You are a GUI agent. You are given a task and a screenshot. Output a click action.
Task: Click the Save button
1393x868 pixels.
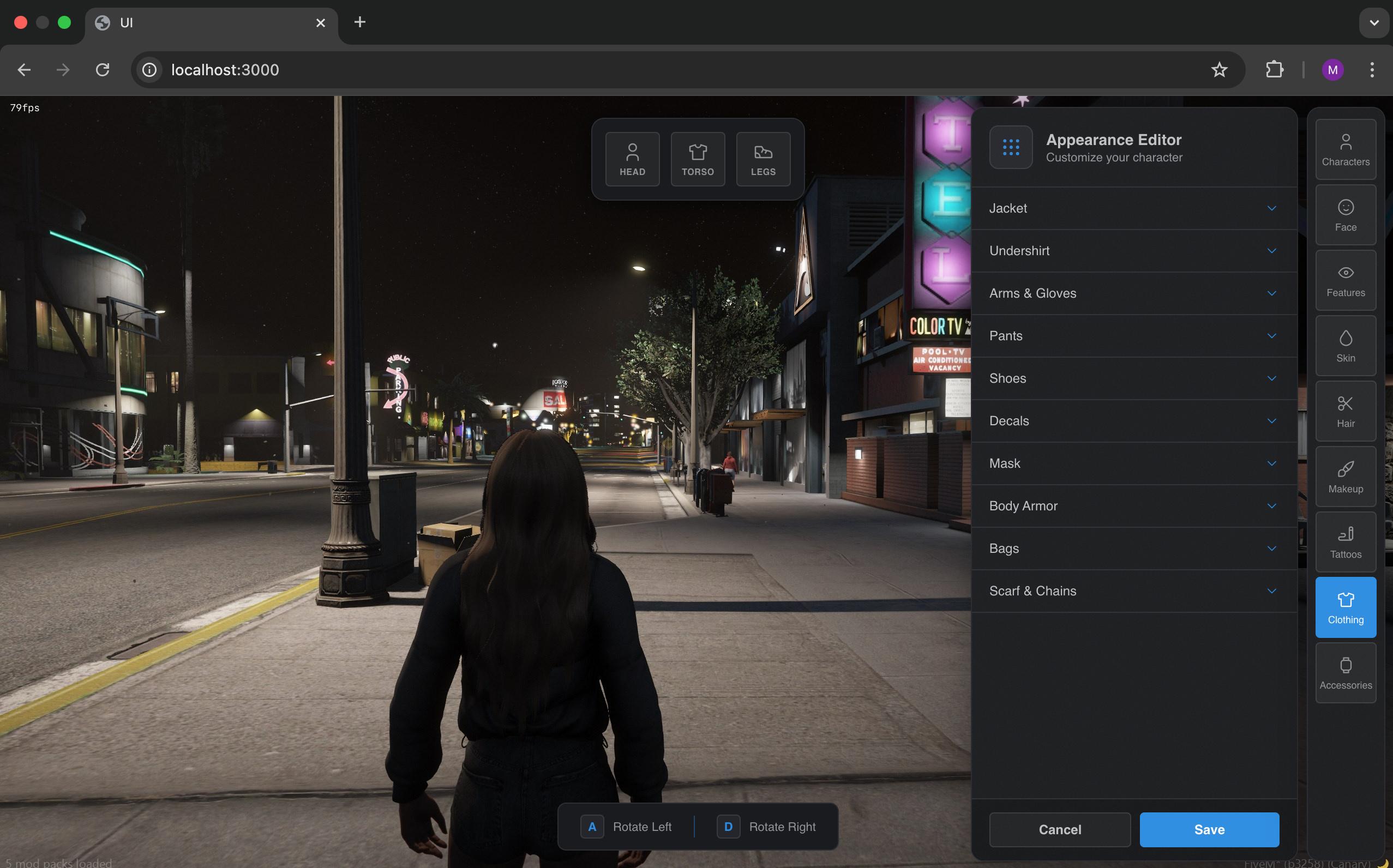click(1209, 829)
